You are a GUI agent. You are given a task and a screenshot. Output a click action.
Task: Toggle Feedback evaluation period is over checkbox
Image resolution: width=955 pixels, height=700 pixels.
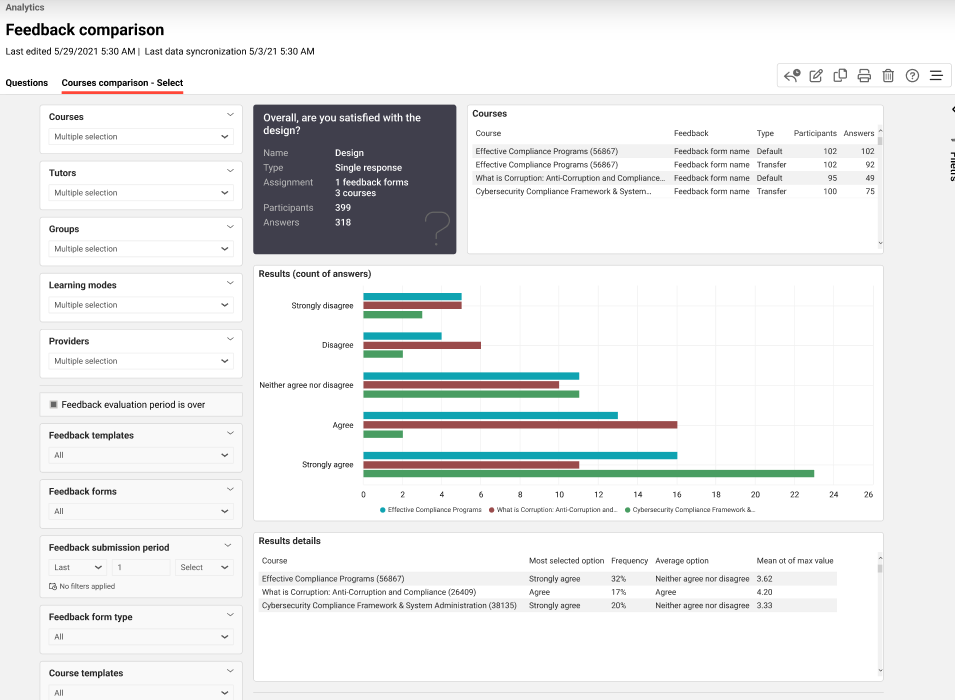(x=54, y=405)
